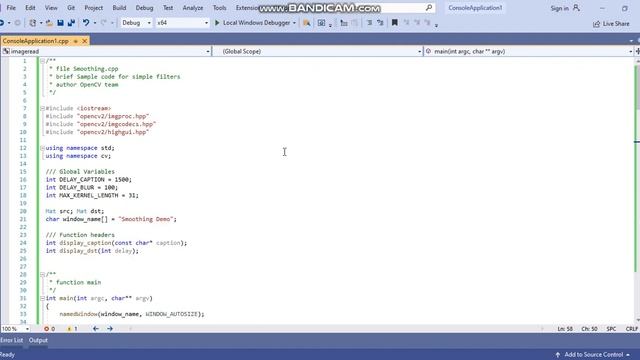The width and height of the screenshot is (640, 360).
Task: Click the Ln: 58 line indicator
Action: (565, 329)
